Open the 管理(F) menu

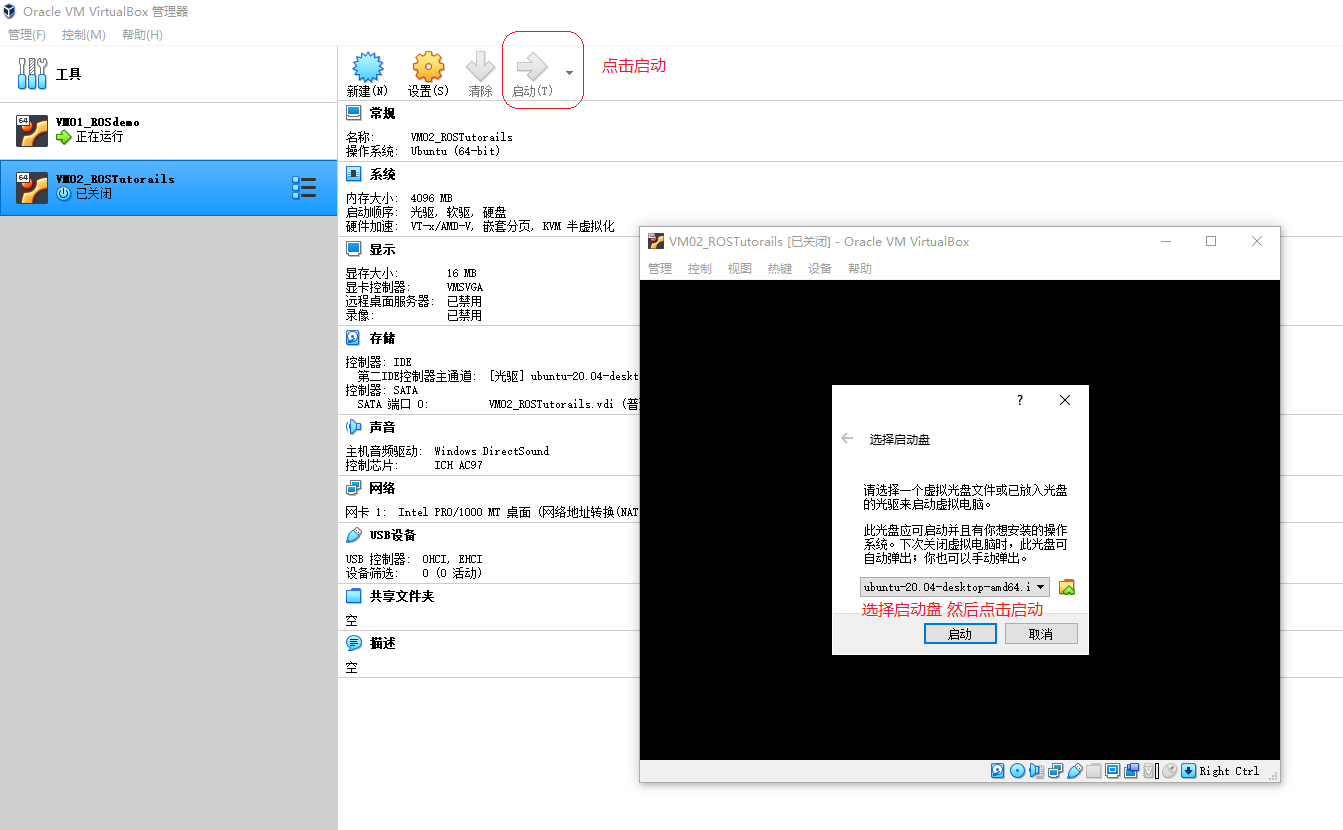pyautogui.click(x=26, y=34)
